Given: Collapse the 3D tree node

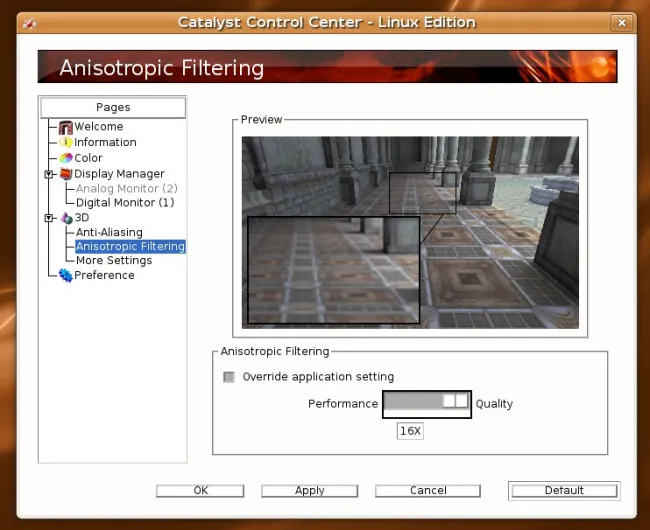Looking at the screenshot, I should [x=49, y=218].
